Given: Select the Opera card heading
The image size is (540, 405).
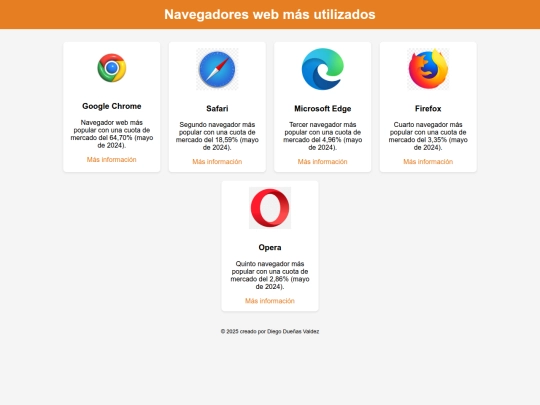Looking at the screenshot, I should tap(270, 247).
